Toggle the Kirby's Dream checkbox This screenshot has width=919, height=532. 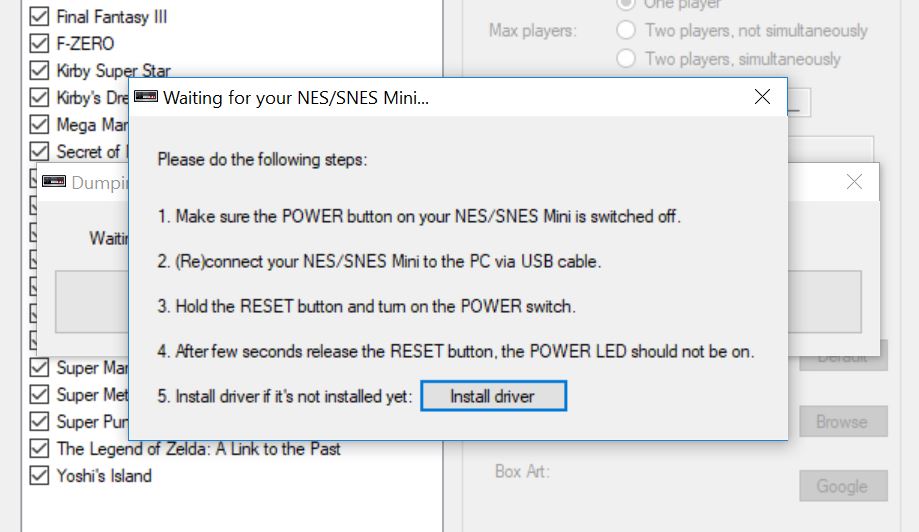[39, 97]
